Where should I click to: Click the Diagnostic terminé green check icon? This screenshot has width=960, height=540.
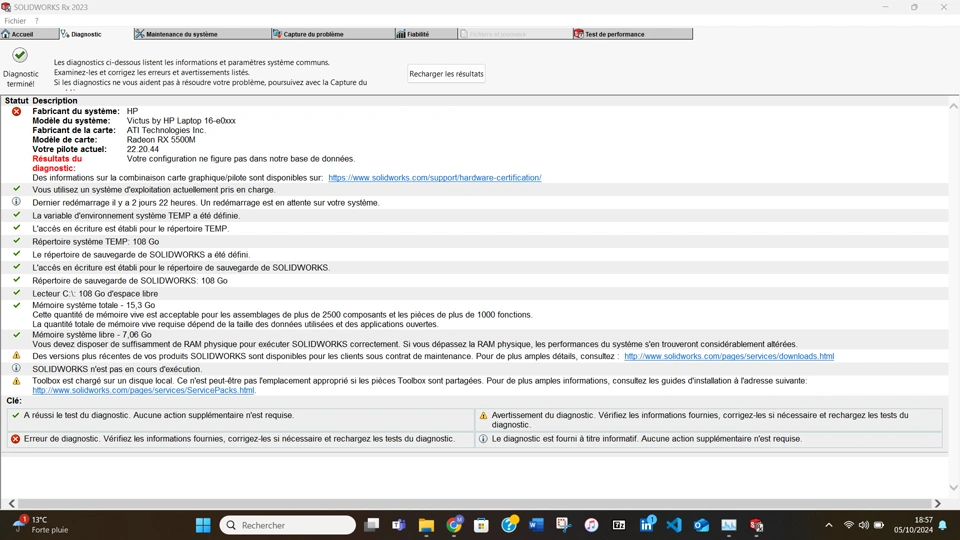click(x=20, y=55)
